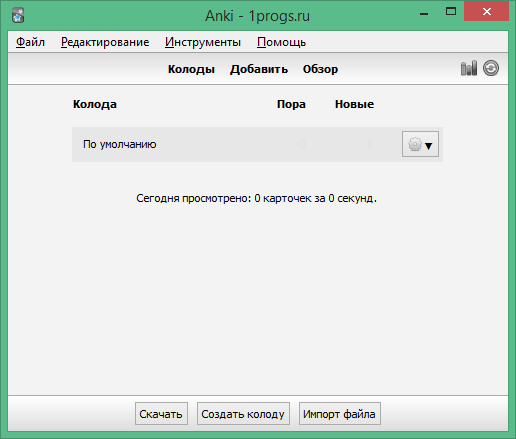Select the По умолчанию deck
516x439 pixels.
(120, 144)
